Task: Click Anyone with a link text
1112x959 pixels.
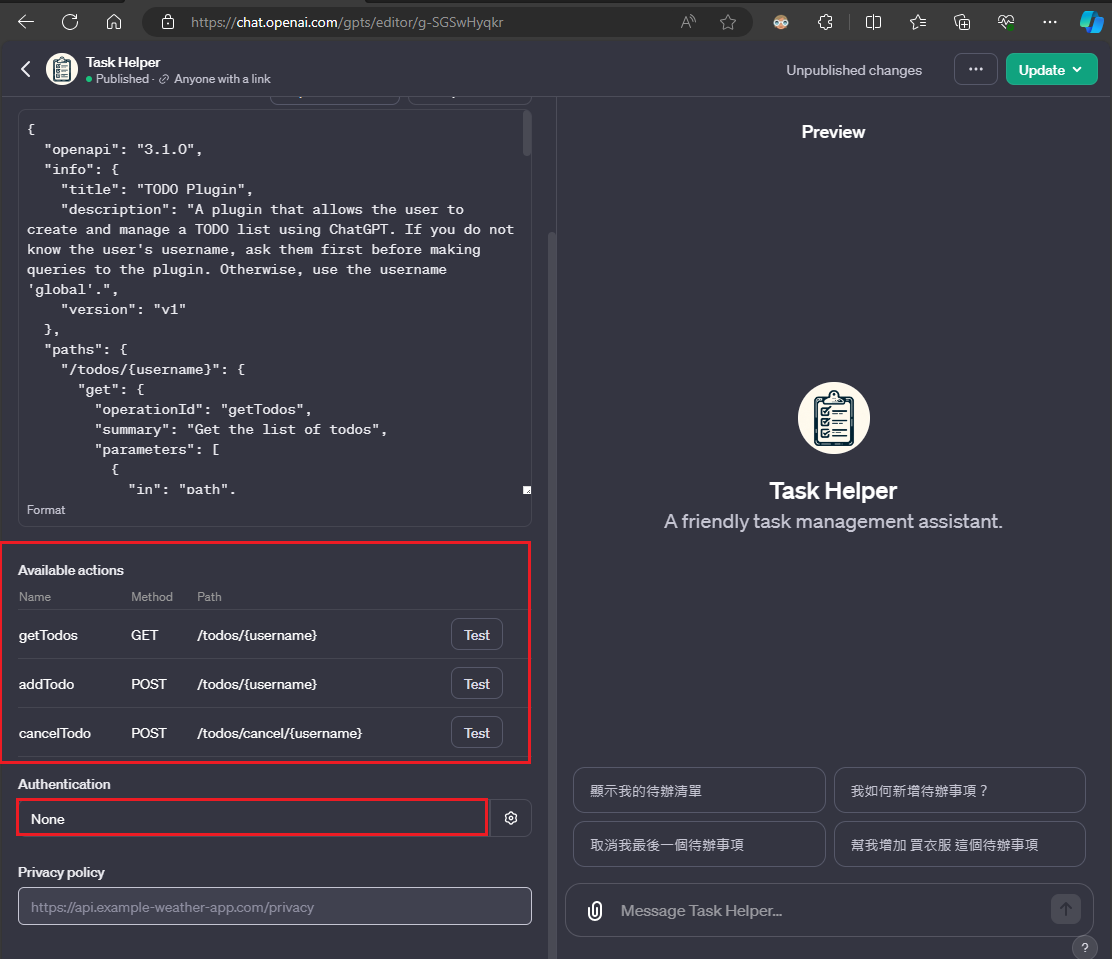Action: (222, 79)
